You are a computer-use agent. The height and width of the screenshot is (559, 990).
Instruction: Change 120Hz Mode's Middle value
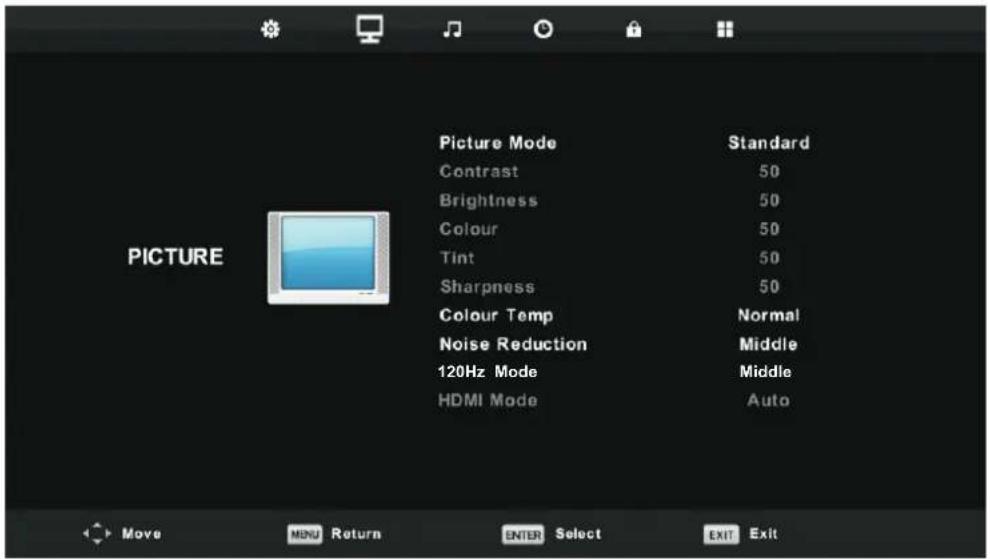pos(765,371)
